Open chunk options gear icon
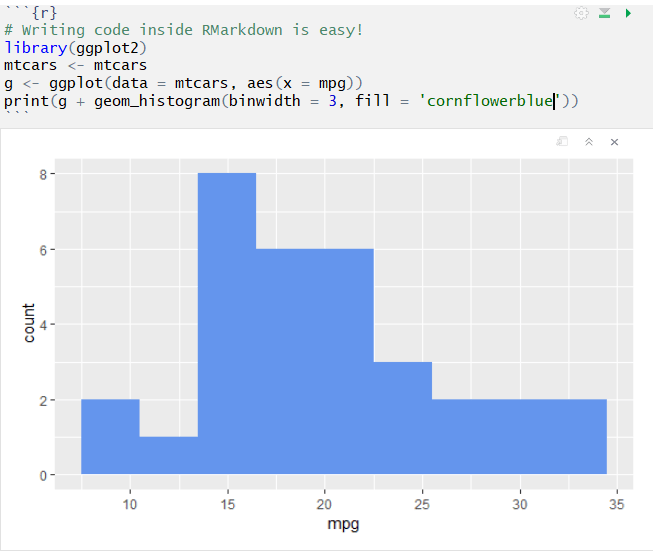The height and width of the screenshot is (556, 653). coord(581,13)
